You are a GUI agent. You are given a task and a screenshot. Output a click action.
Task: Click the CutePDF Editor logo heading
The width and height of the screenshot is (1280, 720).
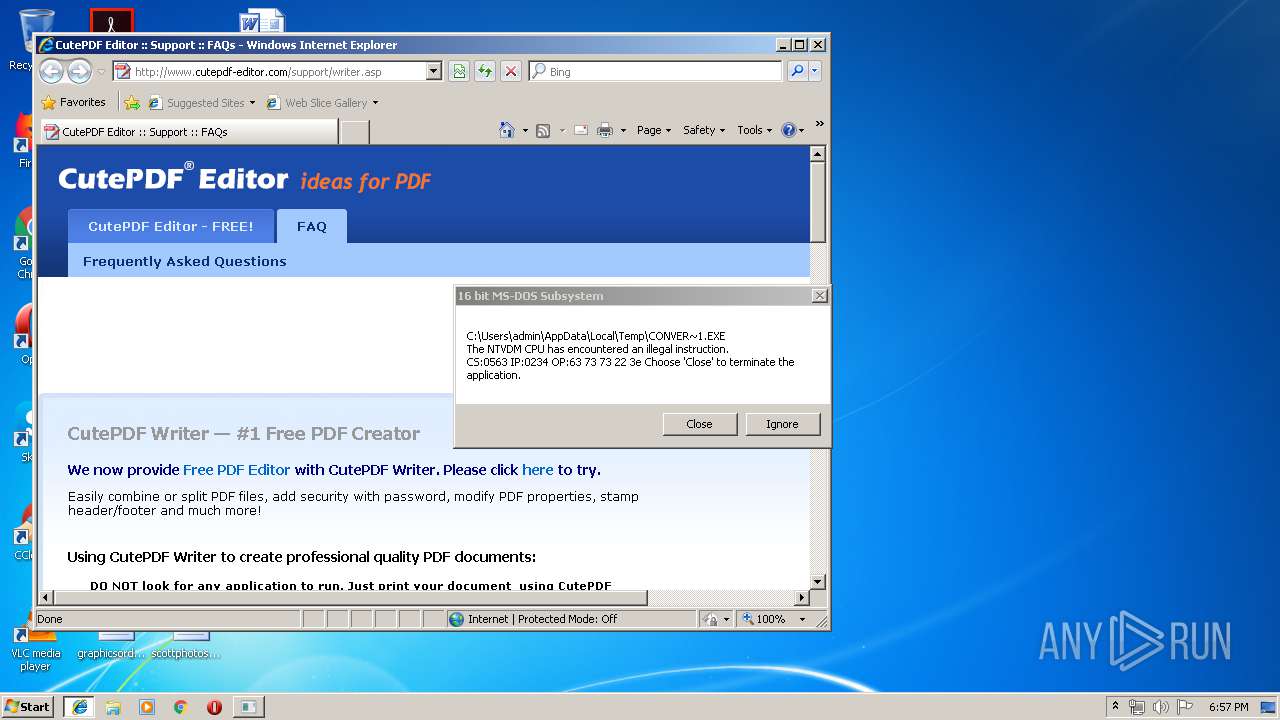[x=173, y=179]
